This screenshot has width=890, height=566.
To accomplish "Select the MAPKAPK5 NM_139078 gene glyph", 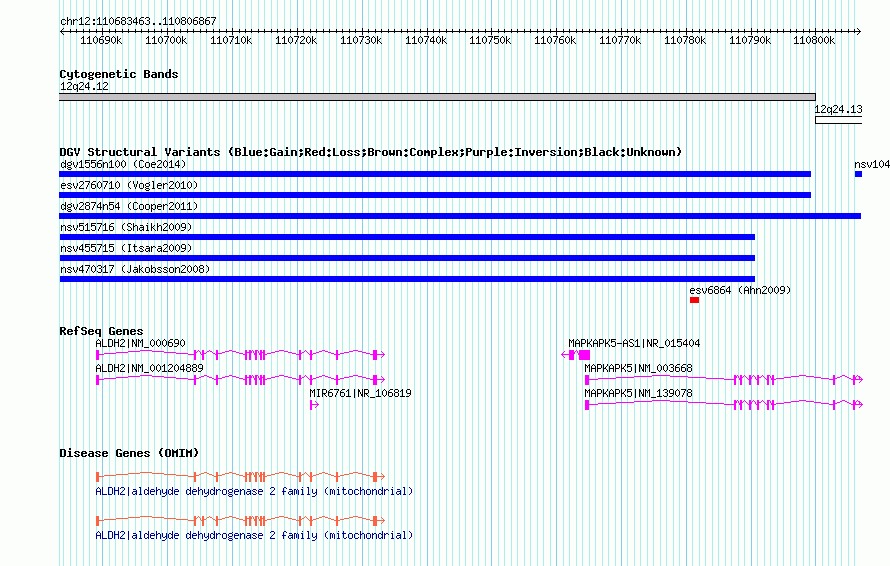I will [724, 404].
